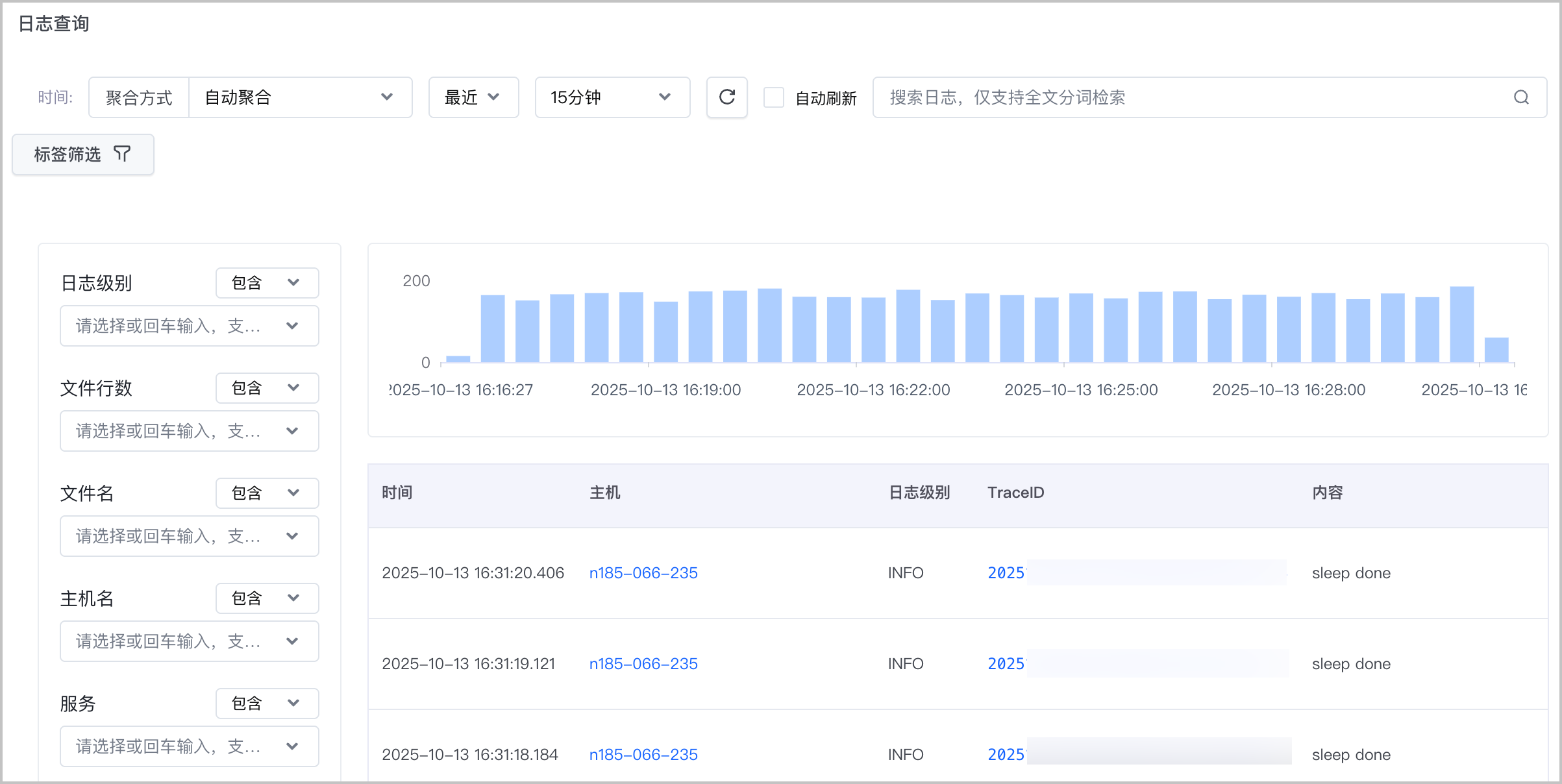Click the refresh icon button
Viewport: 1562px width, 784px height.
727,97
